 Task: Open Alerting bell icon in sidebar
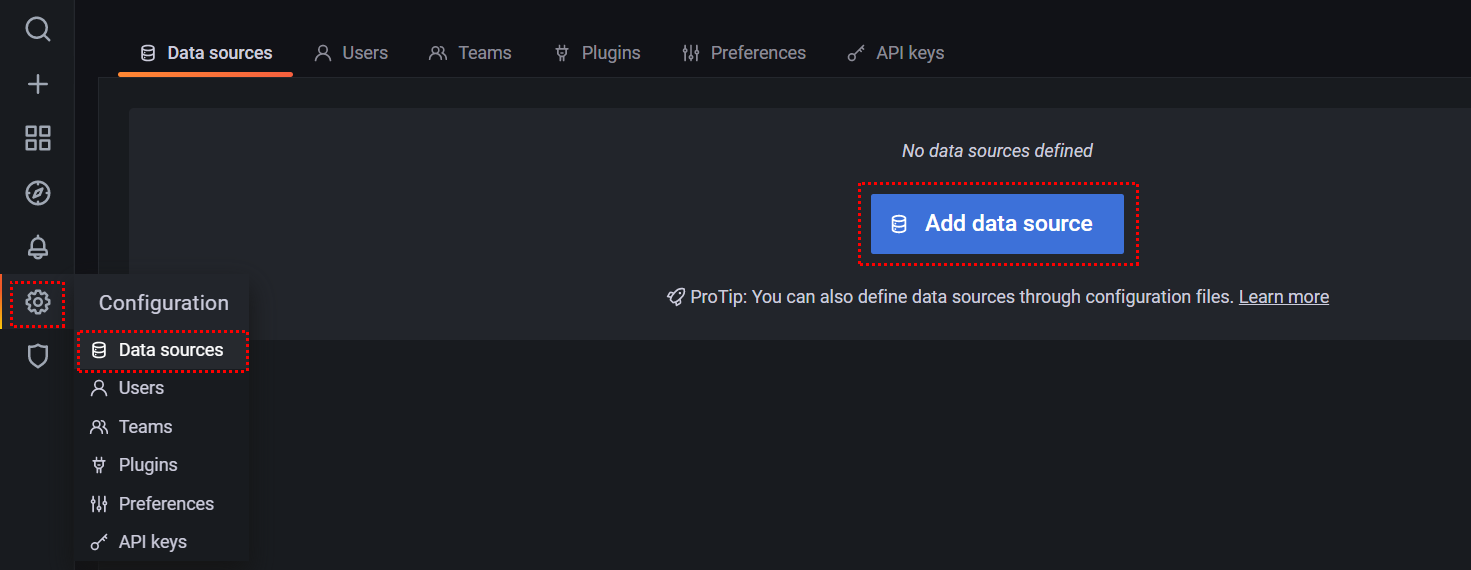click(x=37, y=247)
